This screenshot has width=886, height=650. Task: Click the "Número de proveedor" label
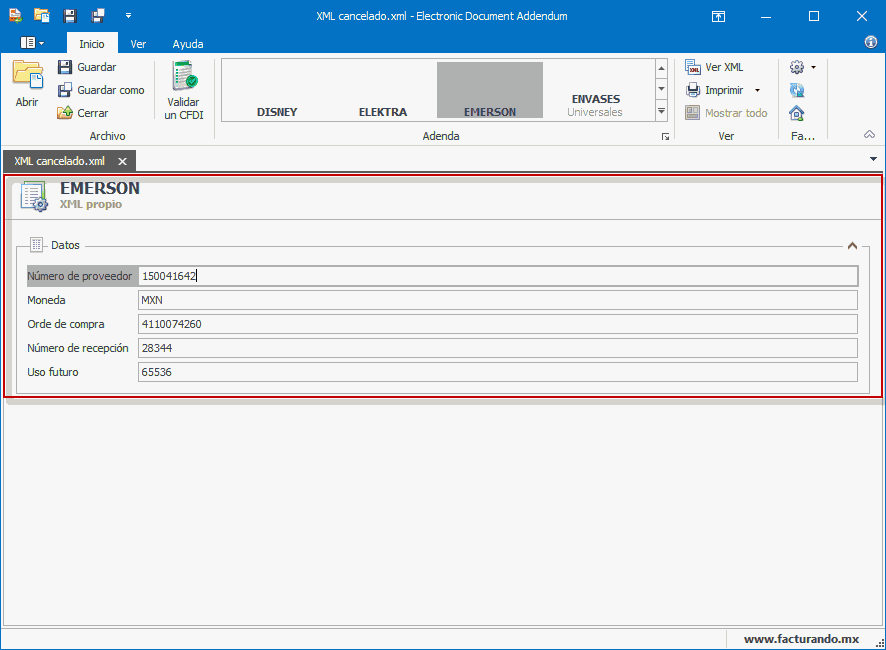point(80,276)
